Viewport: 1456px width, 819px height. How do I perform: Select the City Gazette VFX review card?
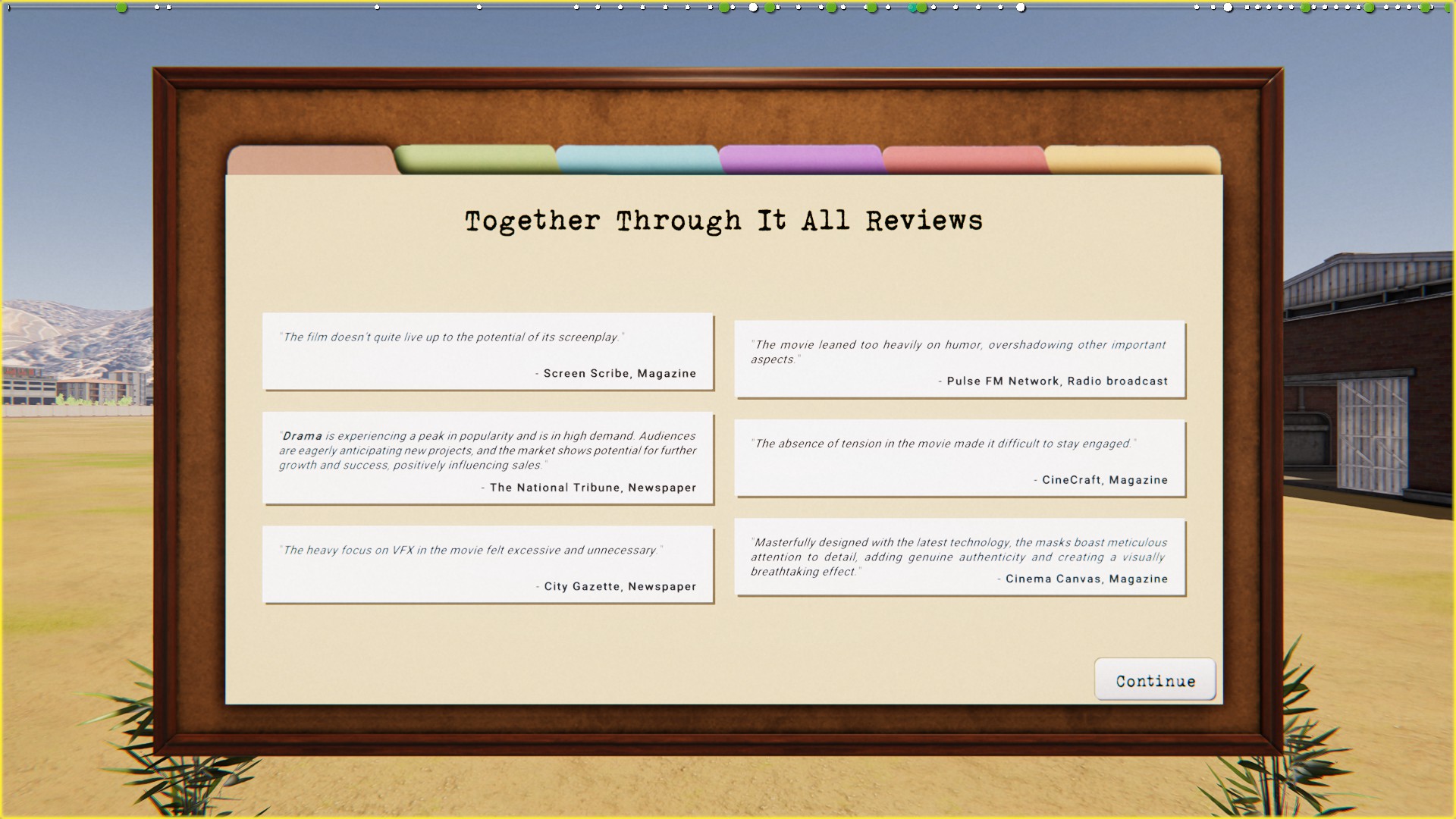[488, 565]
